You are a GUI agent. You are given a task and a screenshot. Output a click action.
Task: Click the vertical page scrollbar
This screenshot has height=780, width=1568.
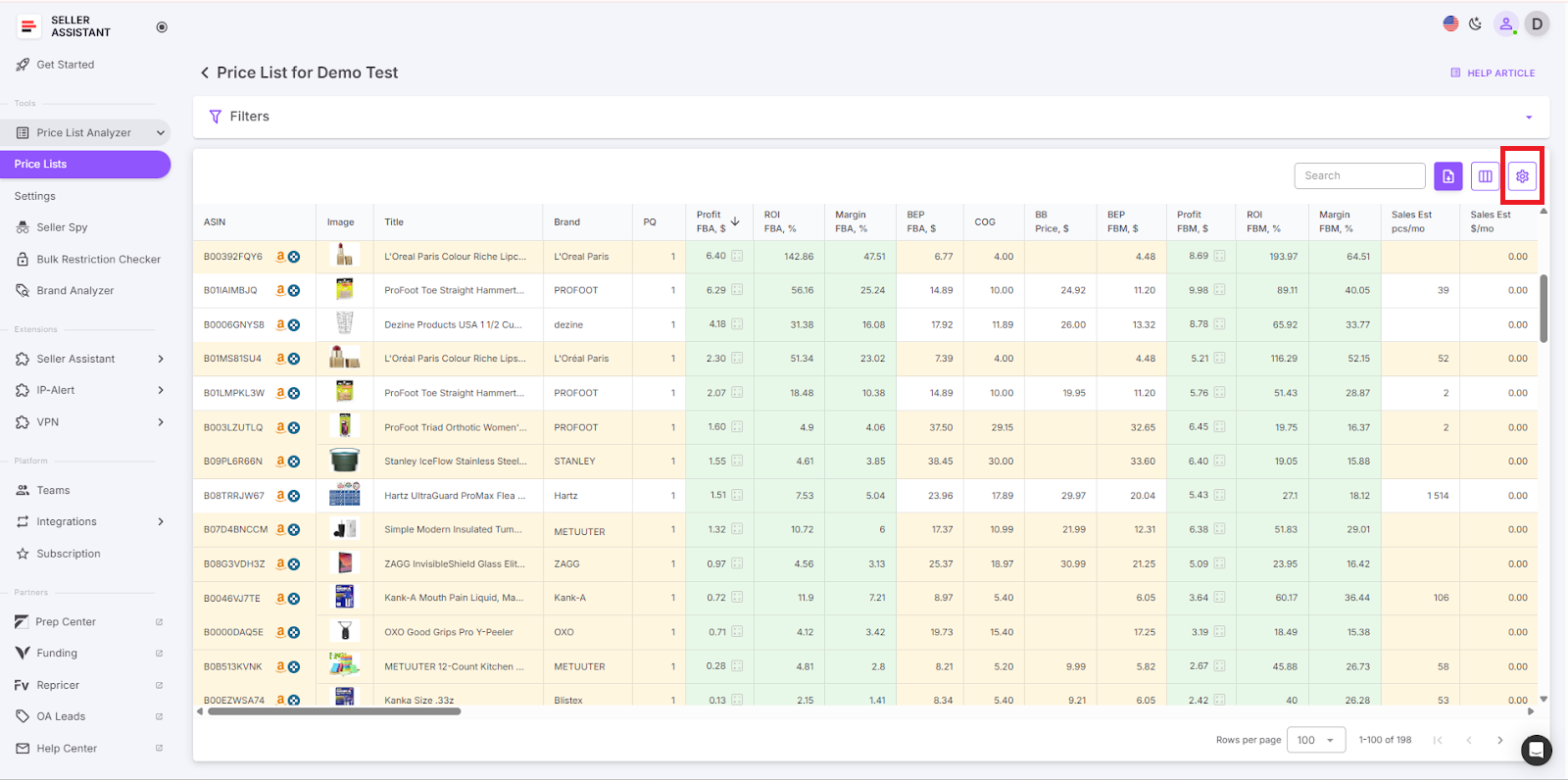point(1543,309)
